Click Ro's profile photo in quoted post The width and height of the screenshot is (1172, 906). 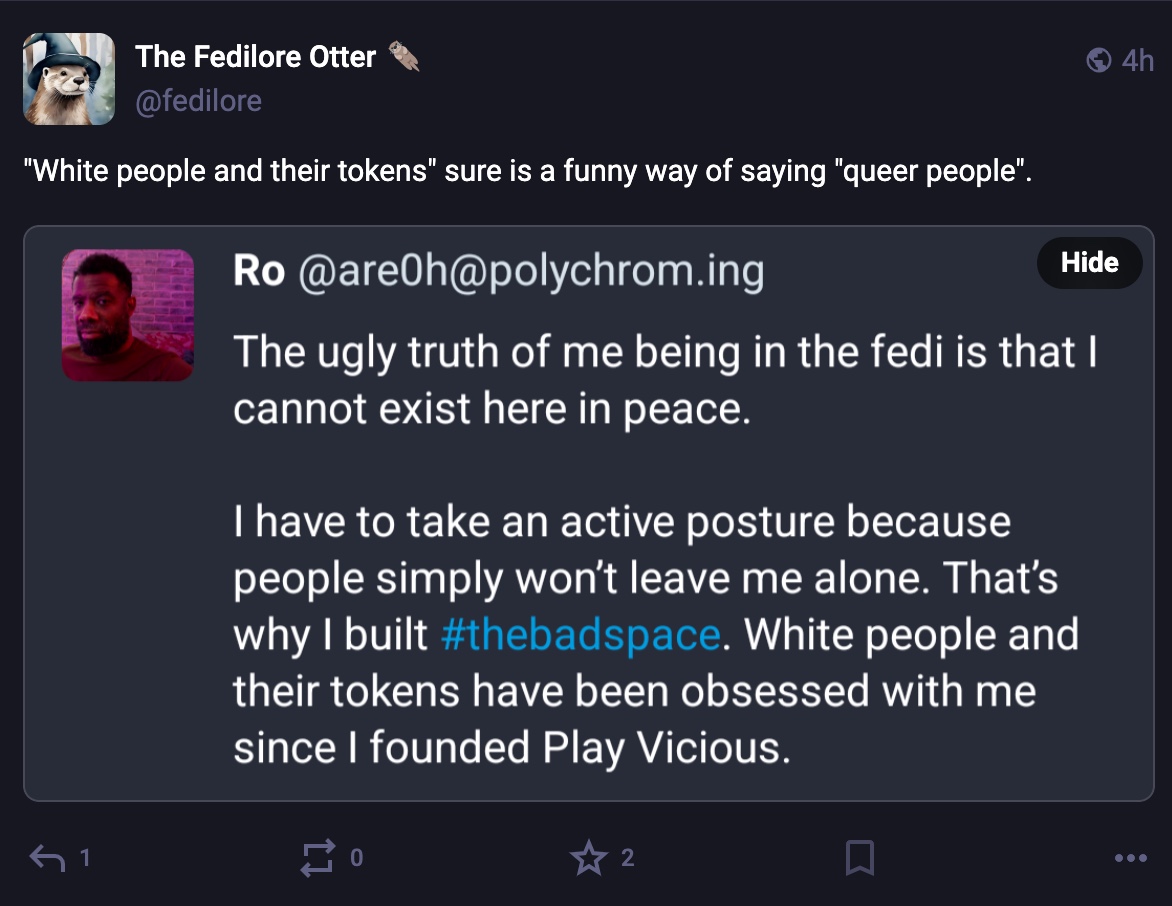click(x=128, y=315)
